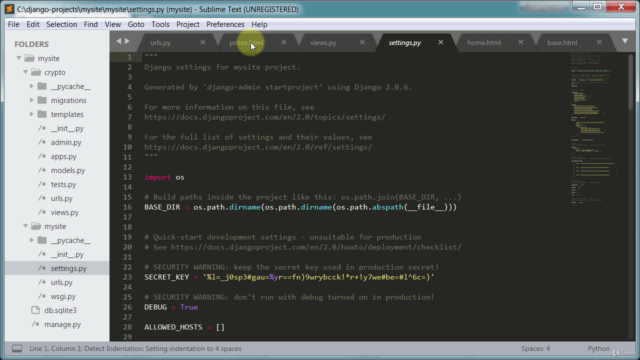
Task: Click line number 16 in the gutter
Action: pos(127,207)
